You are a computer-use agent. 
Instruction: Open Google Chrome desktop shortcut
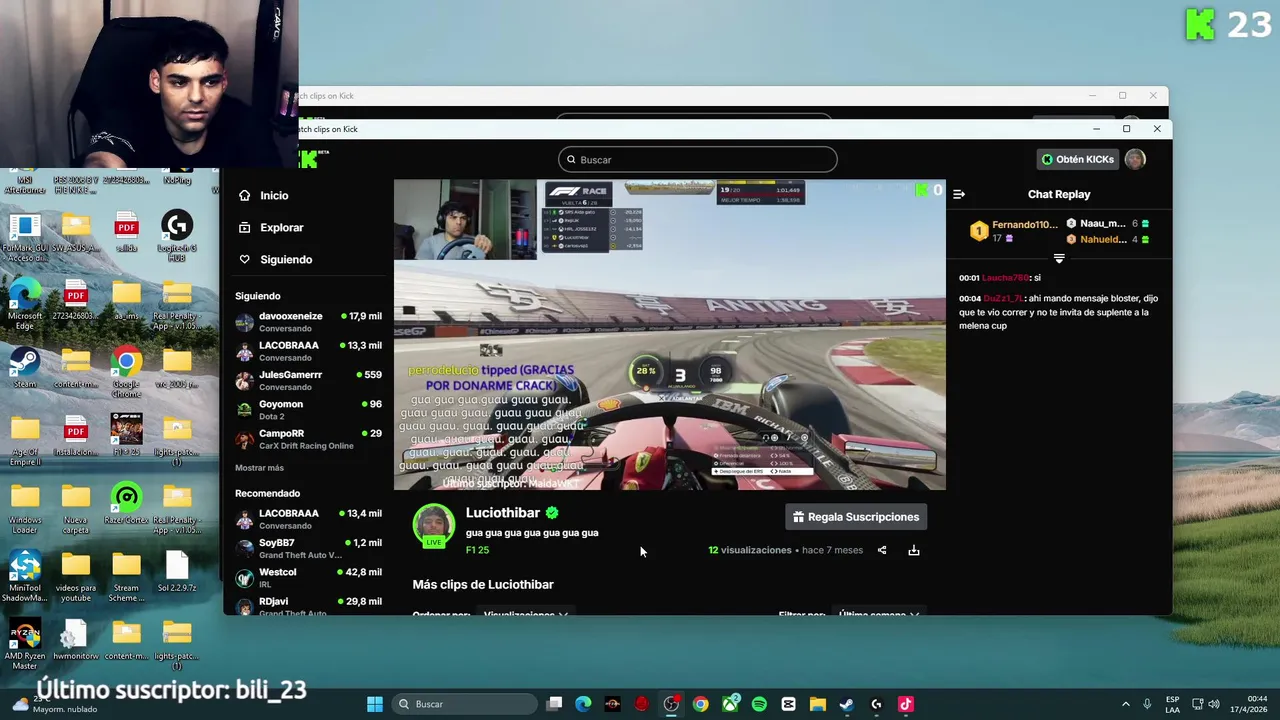126,367
